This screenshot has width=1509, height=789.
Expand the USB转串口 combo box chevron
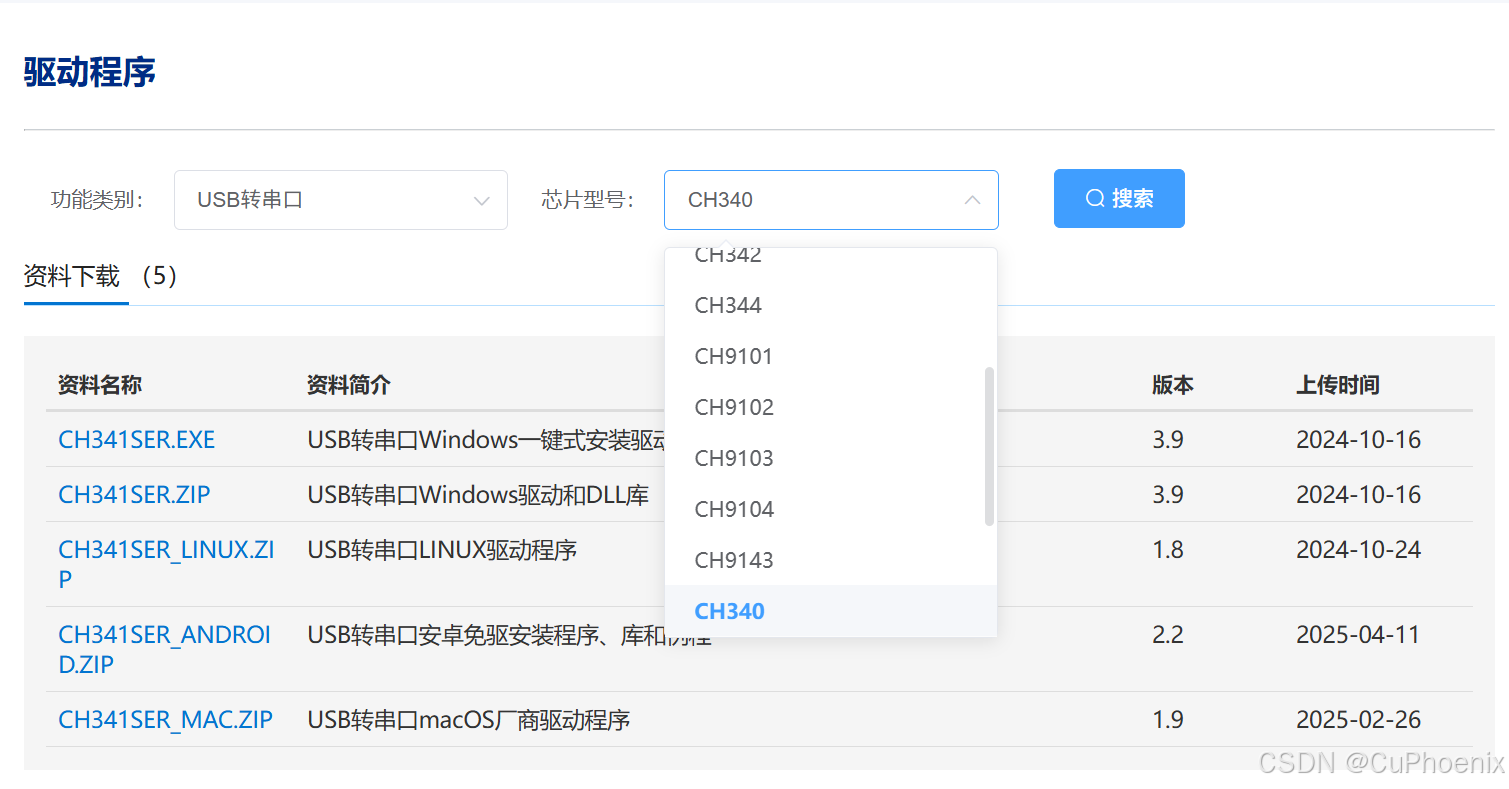[480, 200]
